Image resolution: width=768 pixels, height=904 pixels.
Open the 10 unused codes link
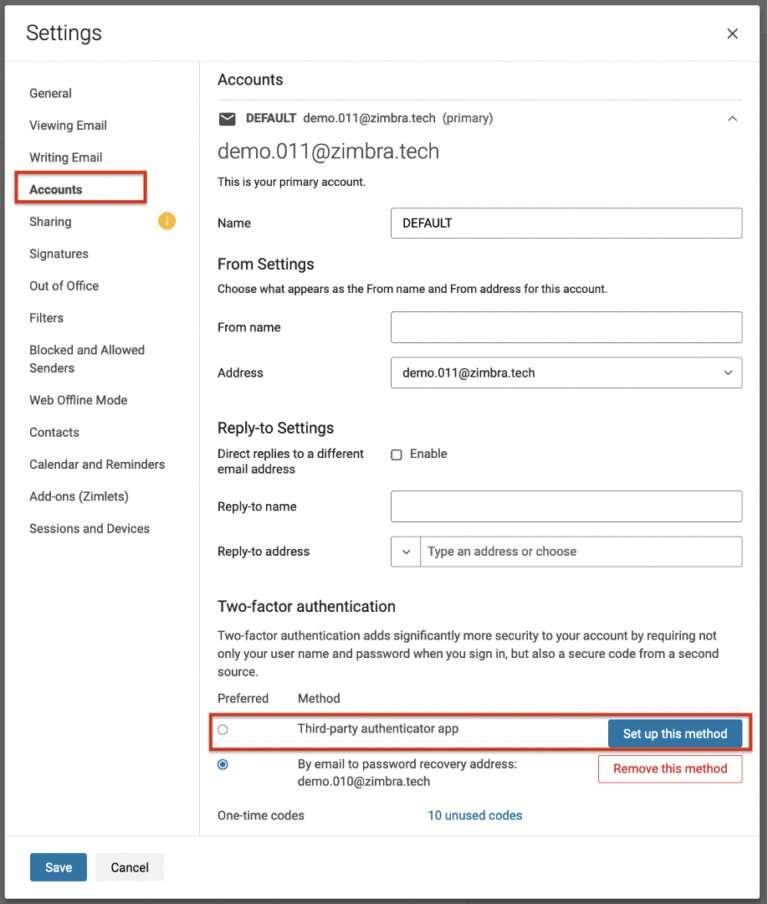point(474,815)
